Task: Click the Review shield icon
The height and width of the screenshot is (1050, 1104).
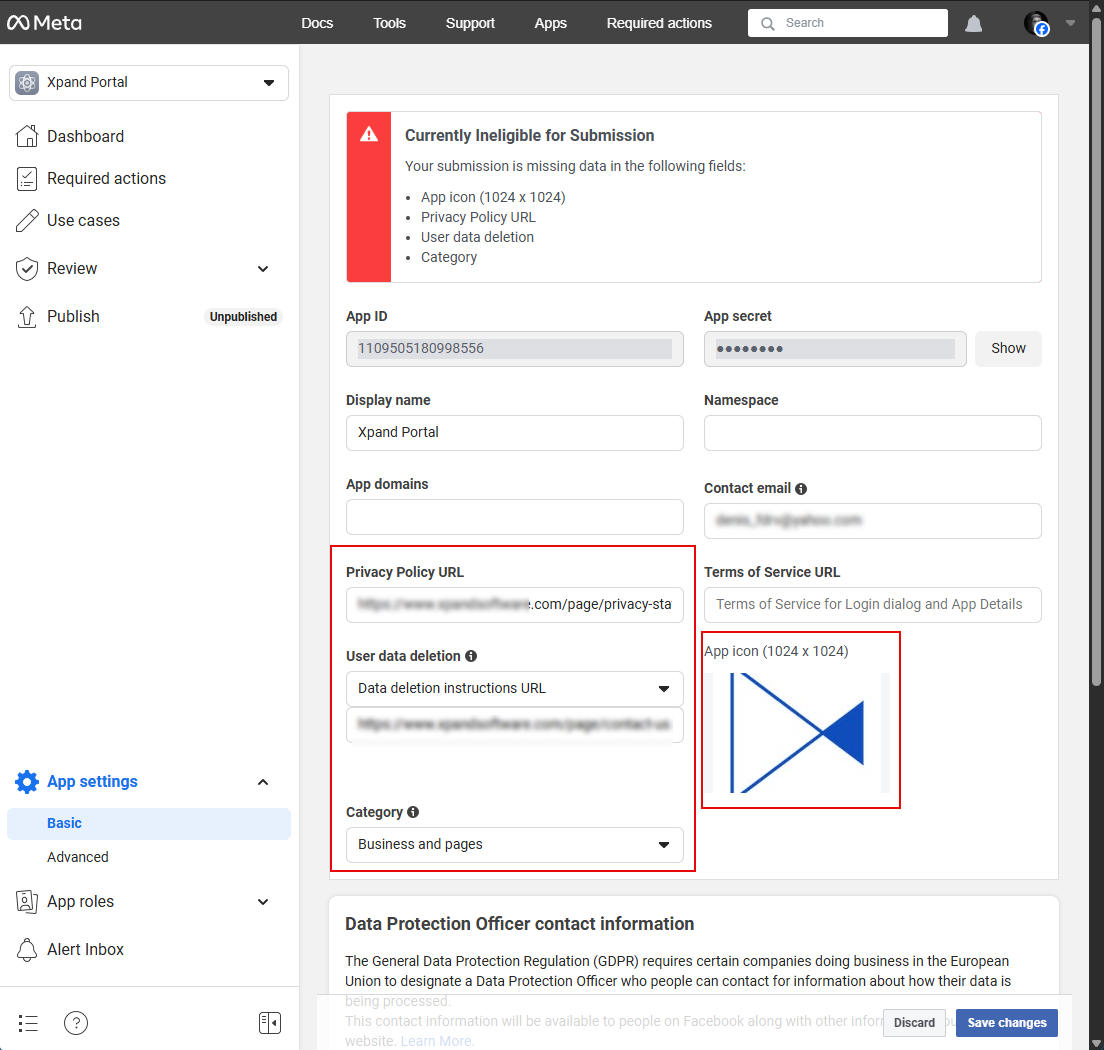Action: [x=27, y=268]
